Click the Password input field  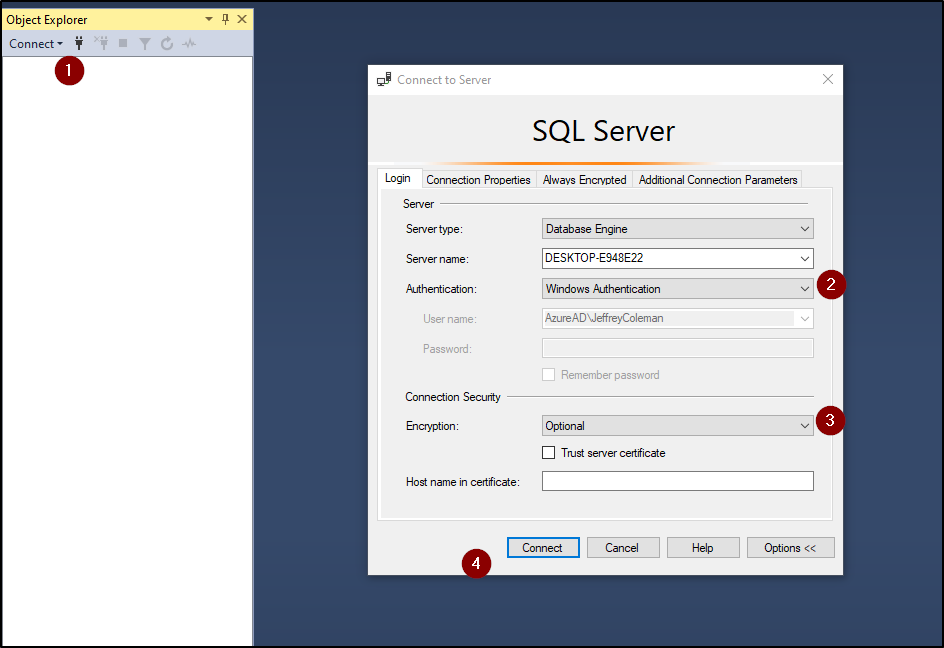(x=677, y=348)
